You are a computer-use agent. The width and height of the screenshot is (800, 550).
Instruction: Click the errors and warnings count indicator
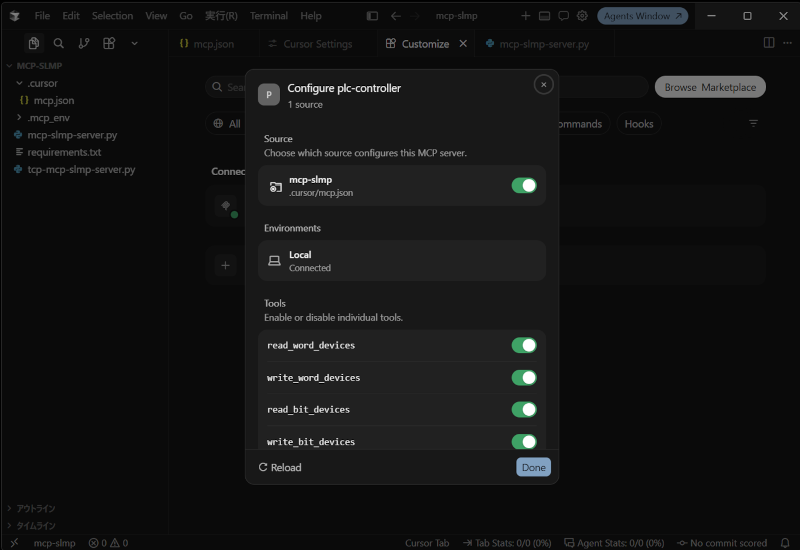tap(108, 543)
